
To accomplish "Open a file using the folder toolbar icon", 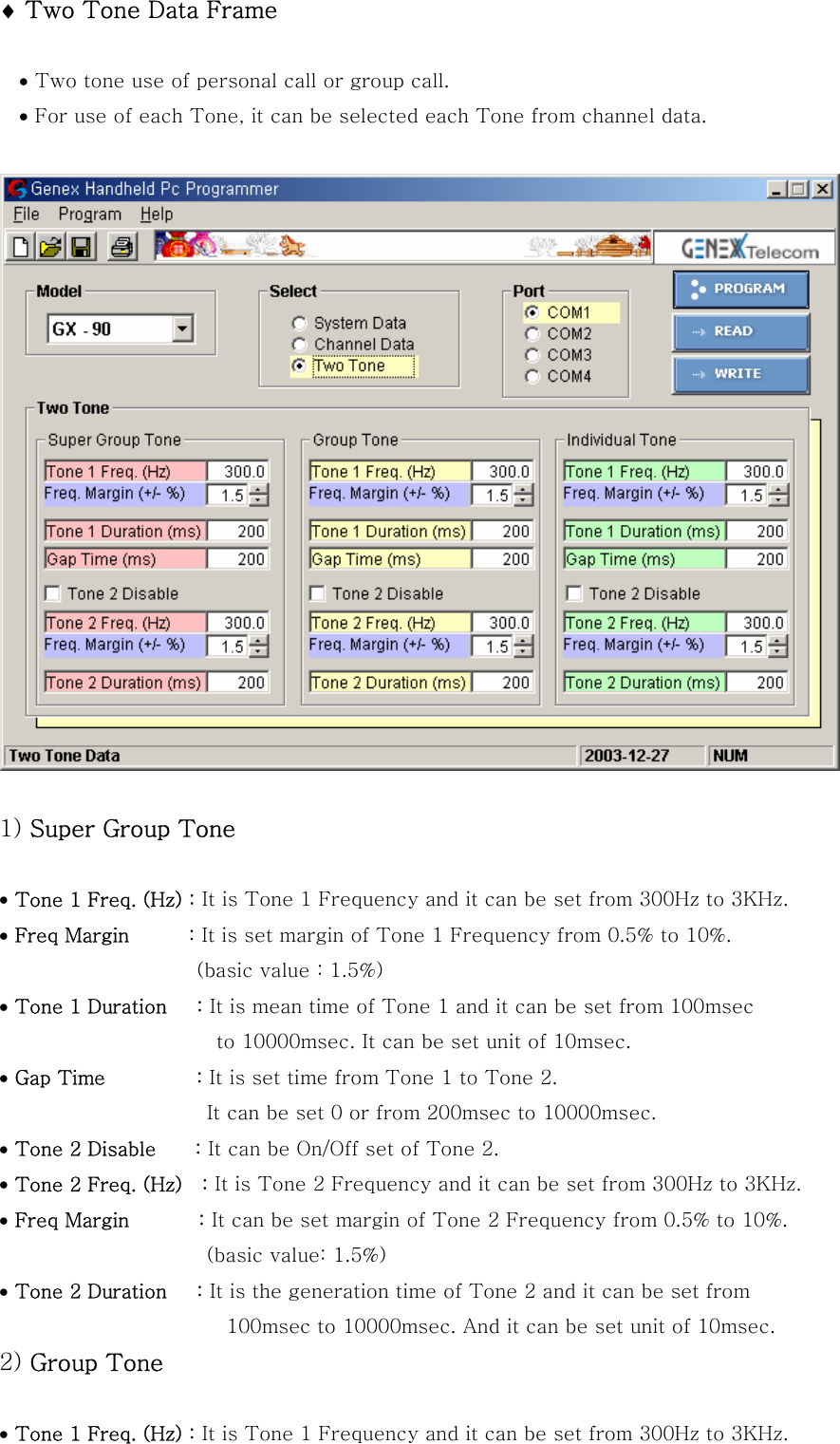I will [51, 246].
